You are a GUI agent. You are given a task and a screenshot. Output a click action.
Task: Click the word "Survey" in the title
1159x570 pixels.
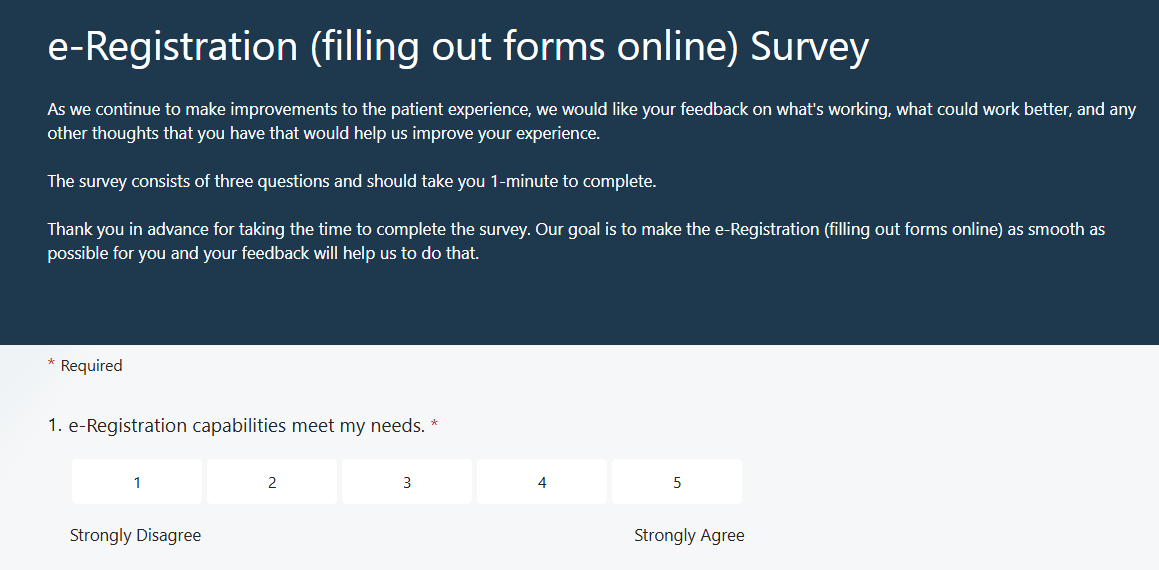[x=809, y=47]
